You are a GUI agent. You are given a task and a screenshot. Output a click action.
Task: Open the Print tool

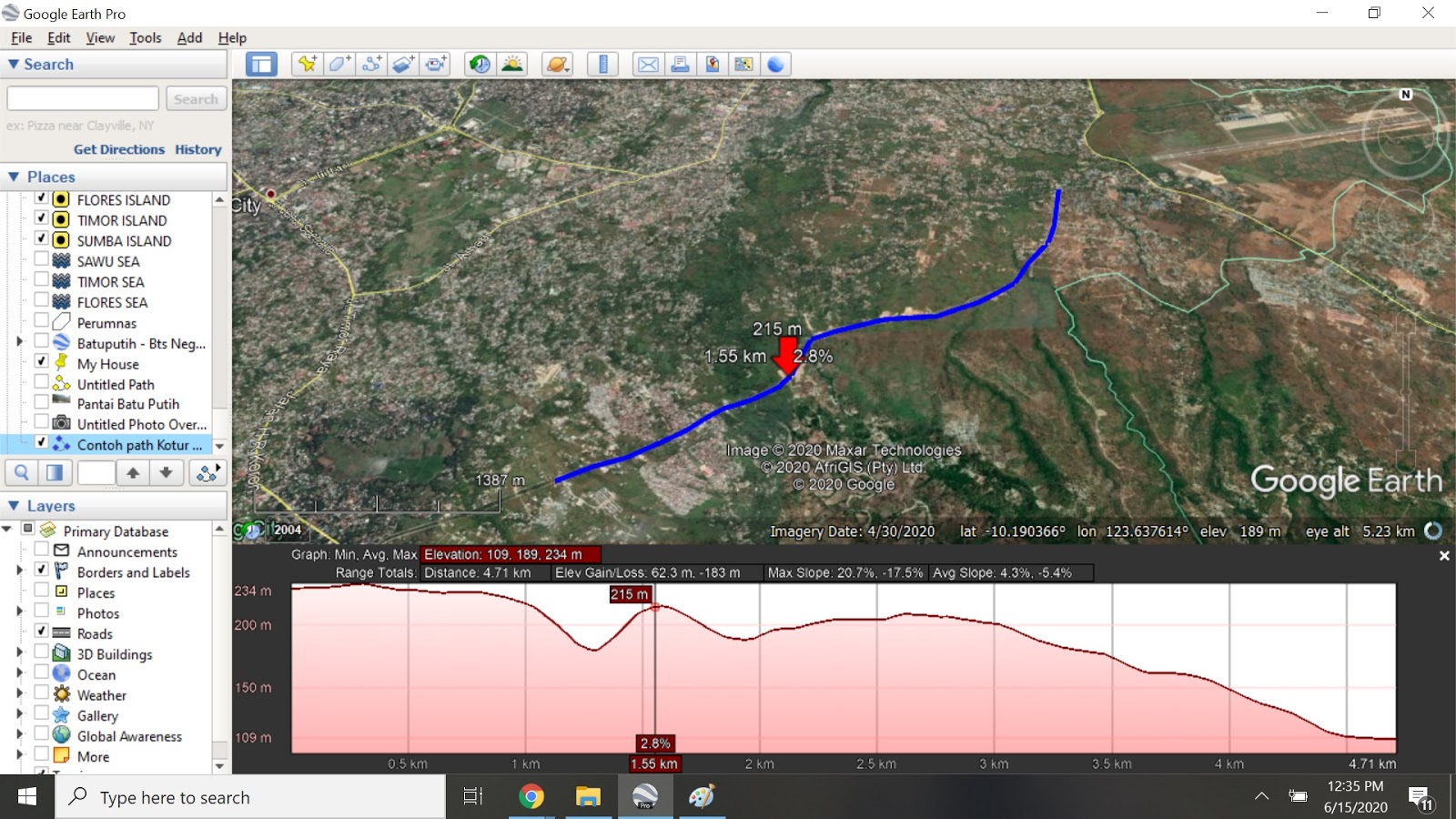[680, 64]
